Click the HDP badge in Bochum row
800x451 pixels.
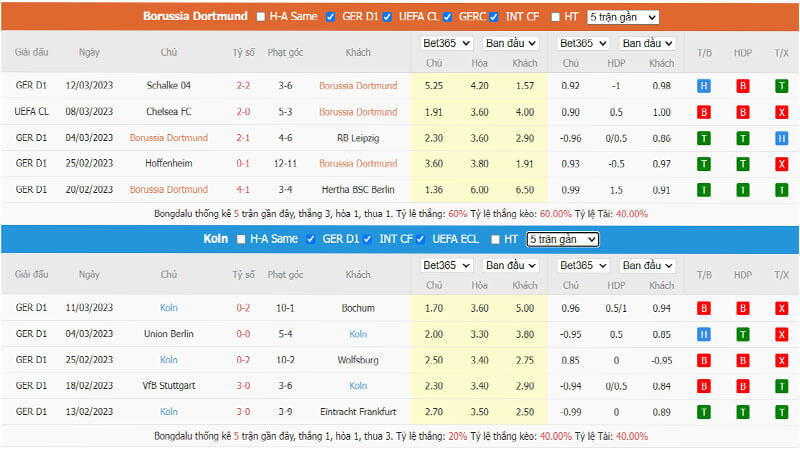[742, 308]
